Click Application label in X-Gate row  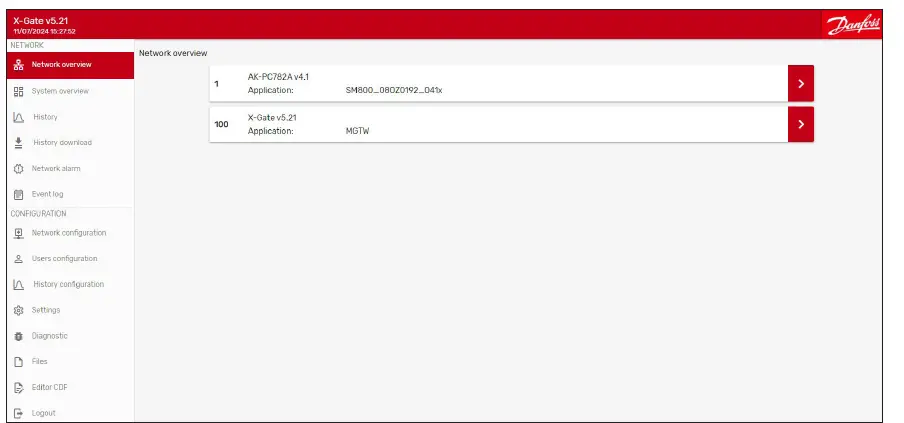(270, 131)
